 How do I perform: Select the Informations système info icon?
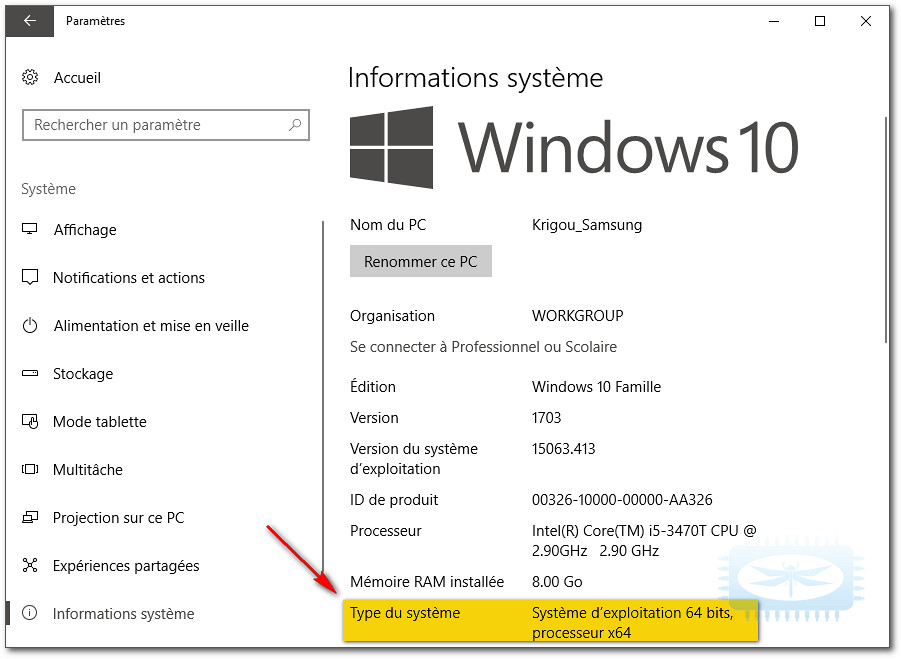pyautogui.click(x=30, y=613)
